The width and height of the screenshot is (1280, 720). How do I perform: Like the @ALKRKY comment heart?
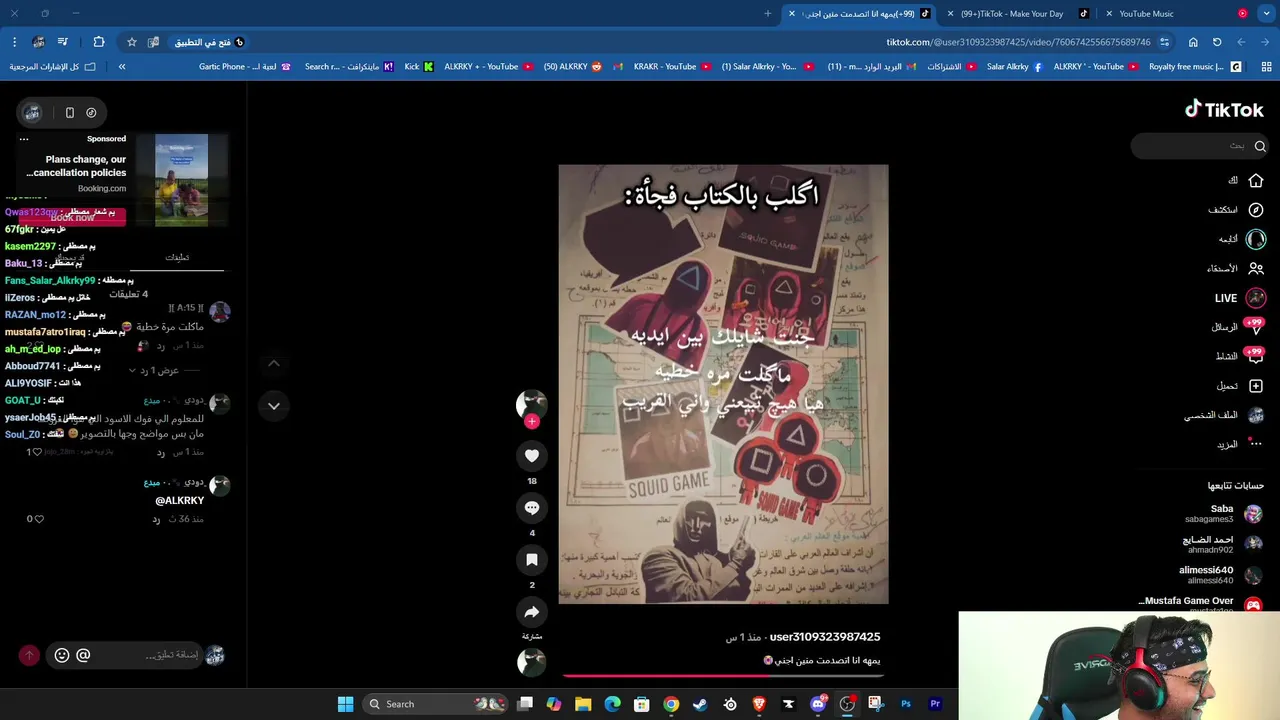pyautogui.click(x=39, y=519)
